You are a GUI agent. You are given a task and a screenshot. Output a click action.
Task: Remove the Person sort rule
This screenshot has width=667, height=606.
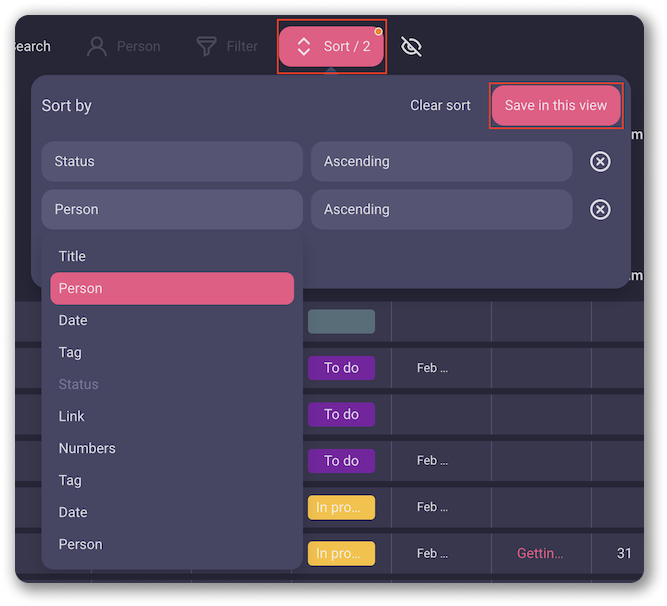600,209
